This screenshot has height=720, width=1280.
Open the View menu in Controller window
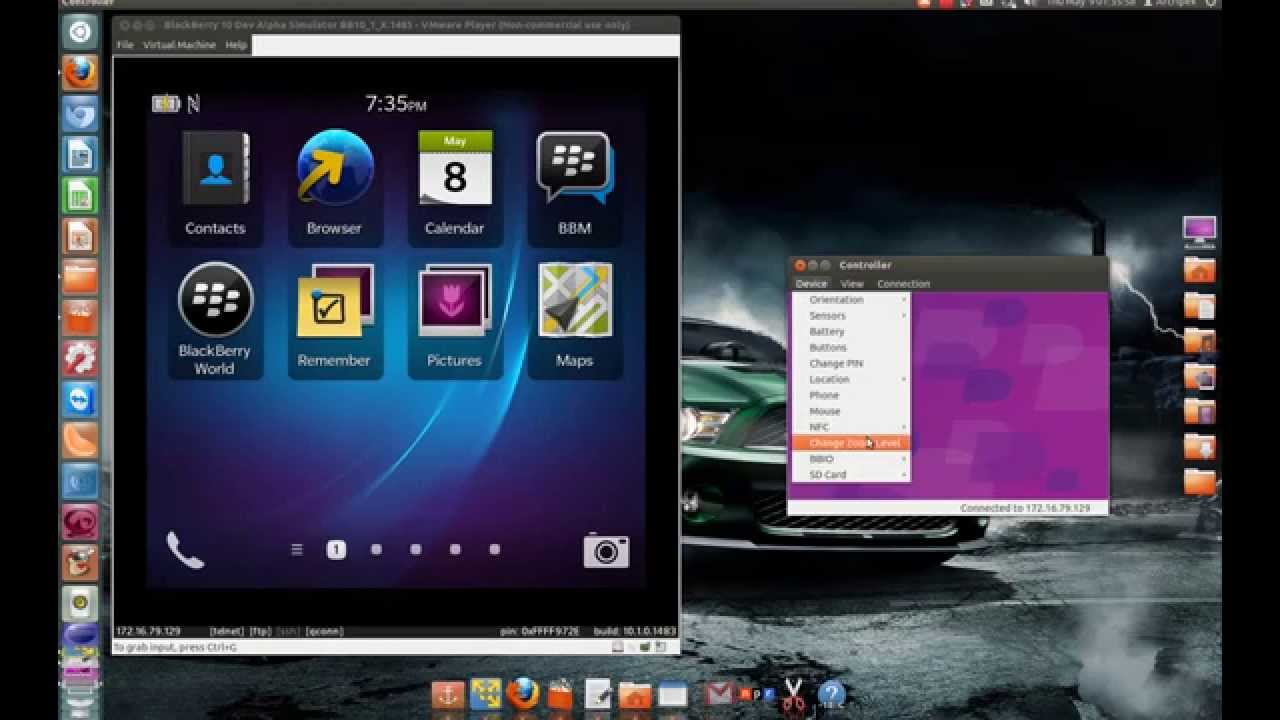click(x=852, y=284)
